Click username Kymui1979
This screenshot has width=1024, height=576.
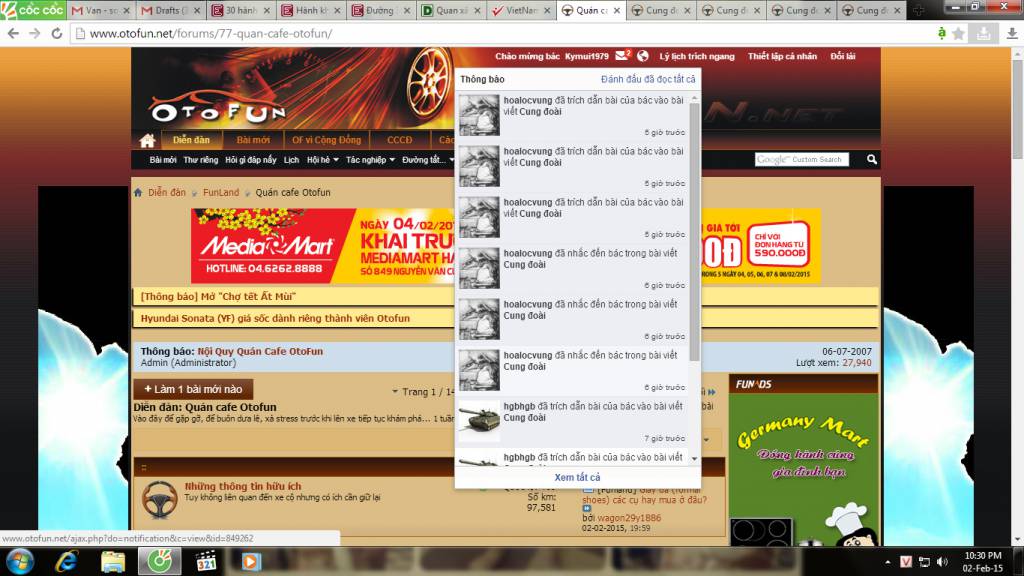point(586,56)
